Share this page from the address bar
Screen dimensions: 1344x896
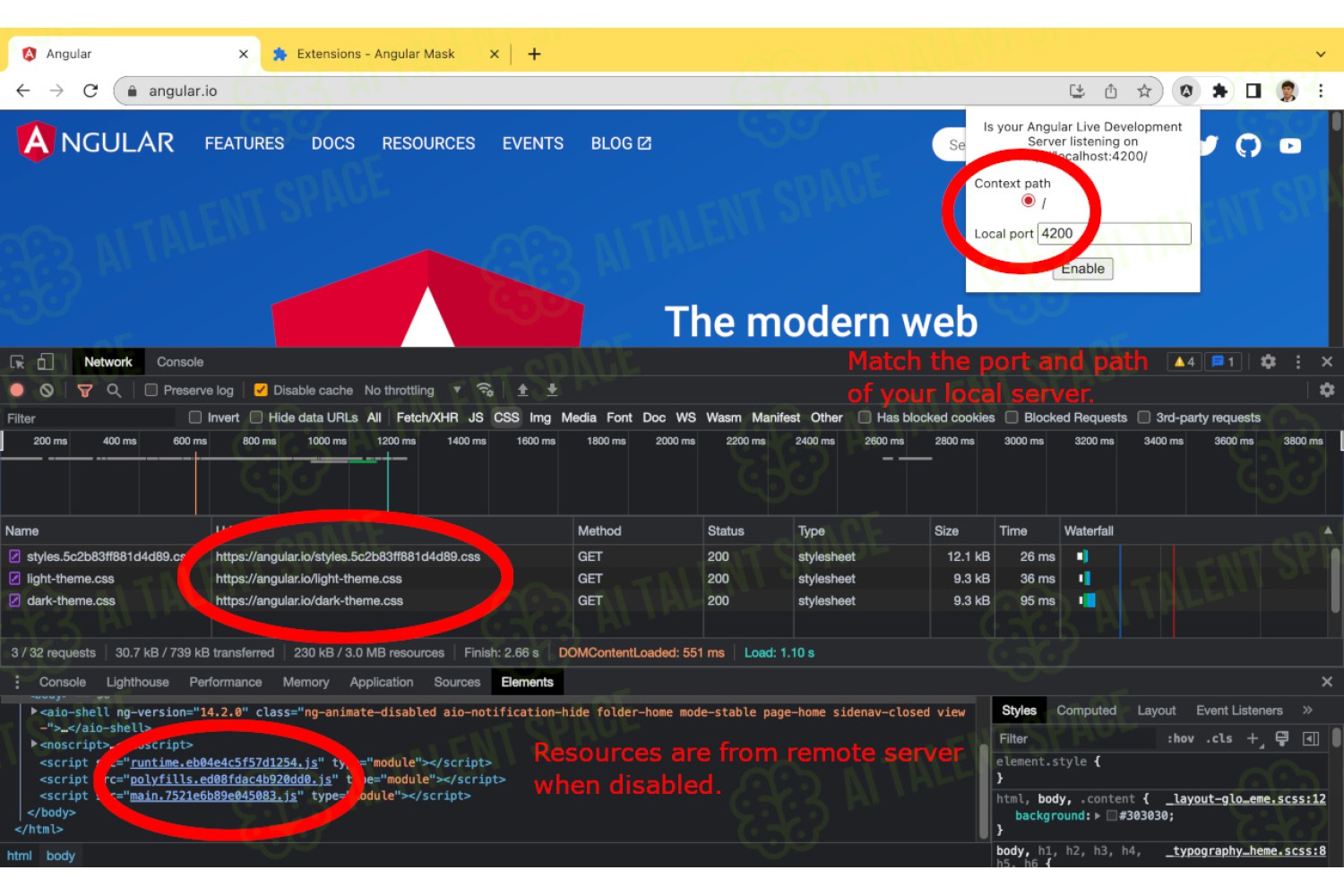click(x=1111, y=90)
